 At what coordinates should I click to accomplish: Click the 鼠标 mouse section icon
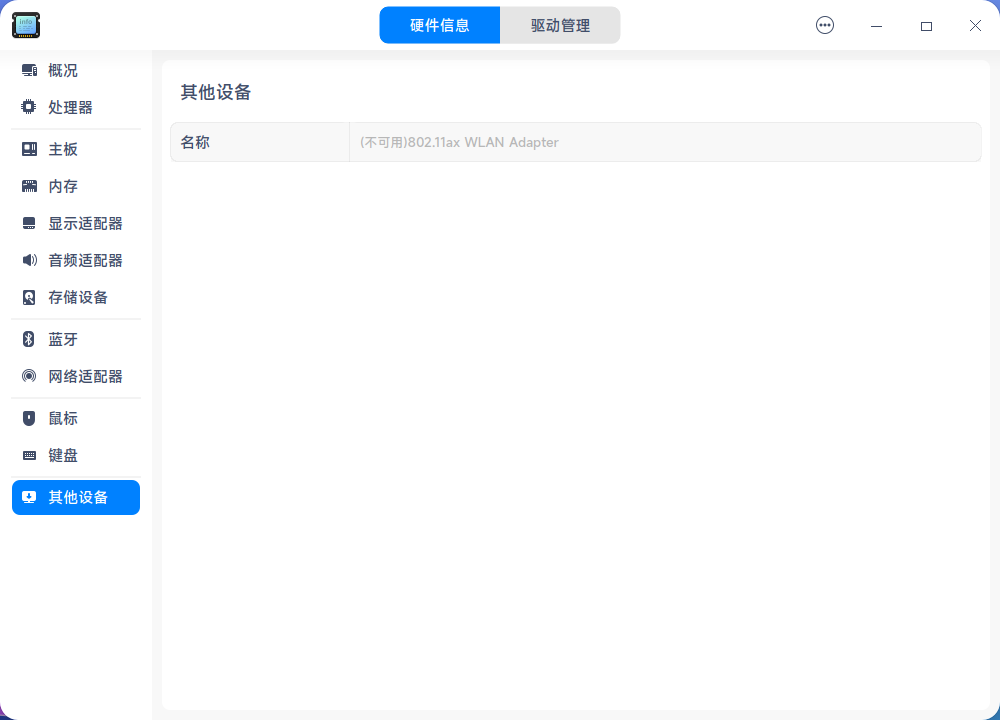[x=28, y=418]
